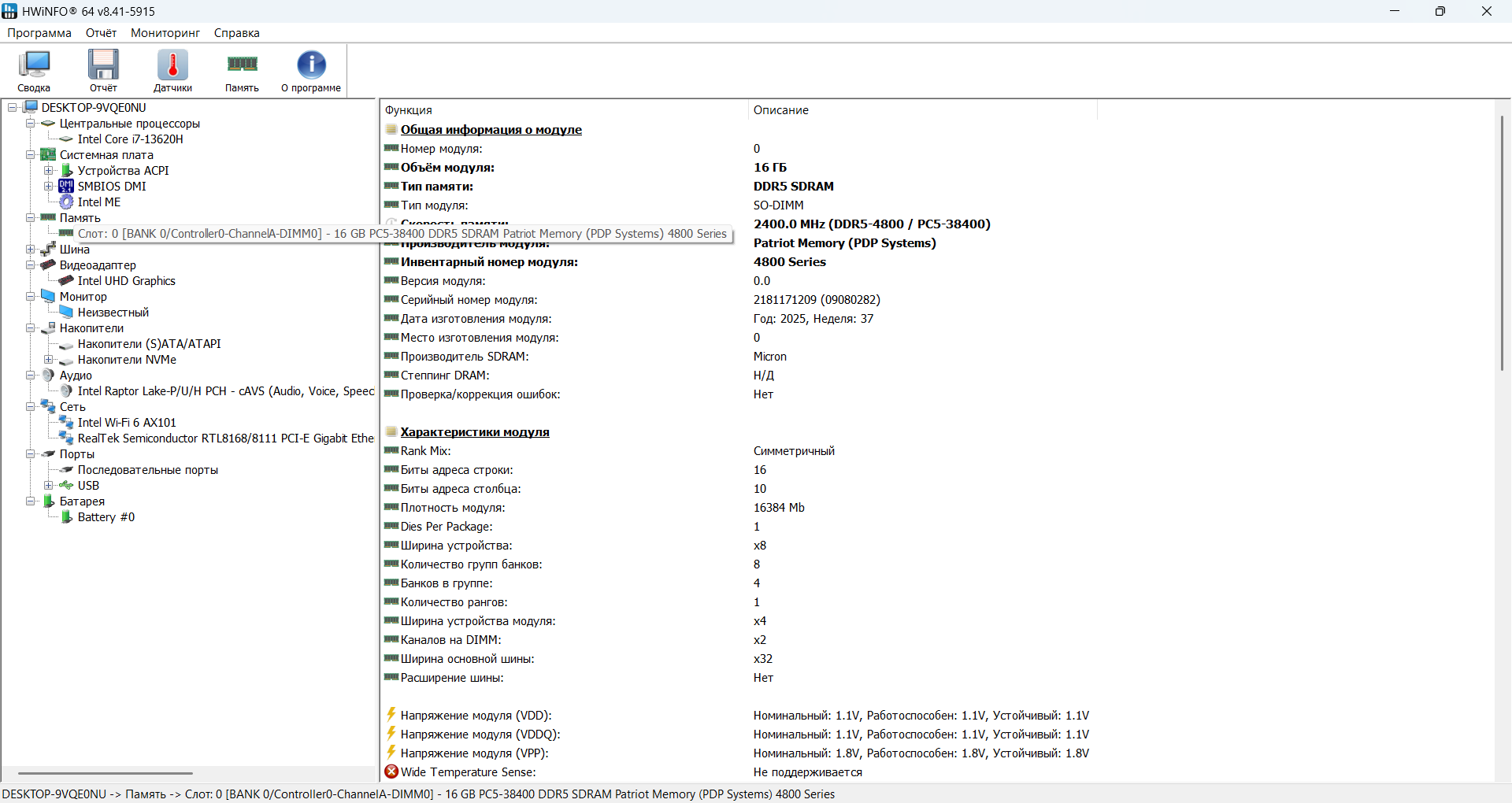Click the Patriot Memory (PDP Systems) value

click(845, 243)
